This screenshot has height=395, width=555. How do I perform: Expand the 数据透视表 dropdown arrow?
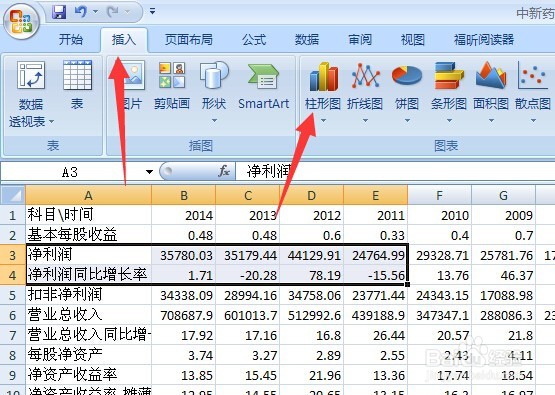52,122
